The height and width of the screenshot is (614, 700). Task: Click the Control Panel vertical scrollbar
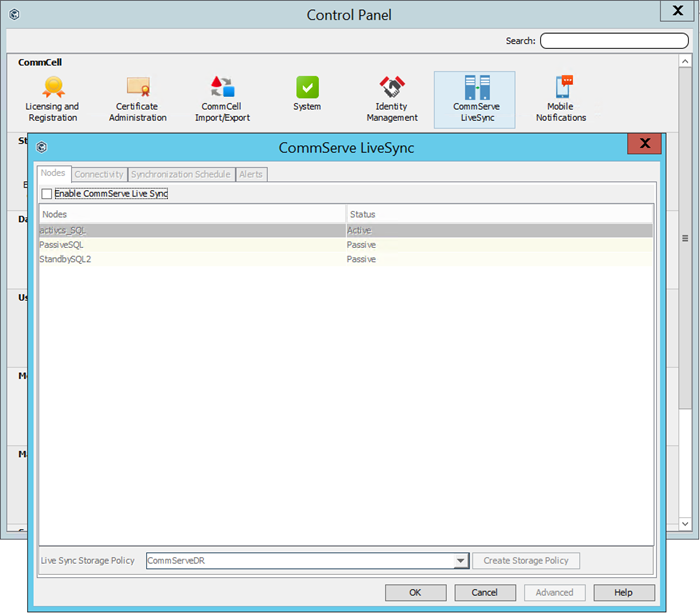coord(685,238)
